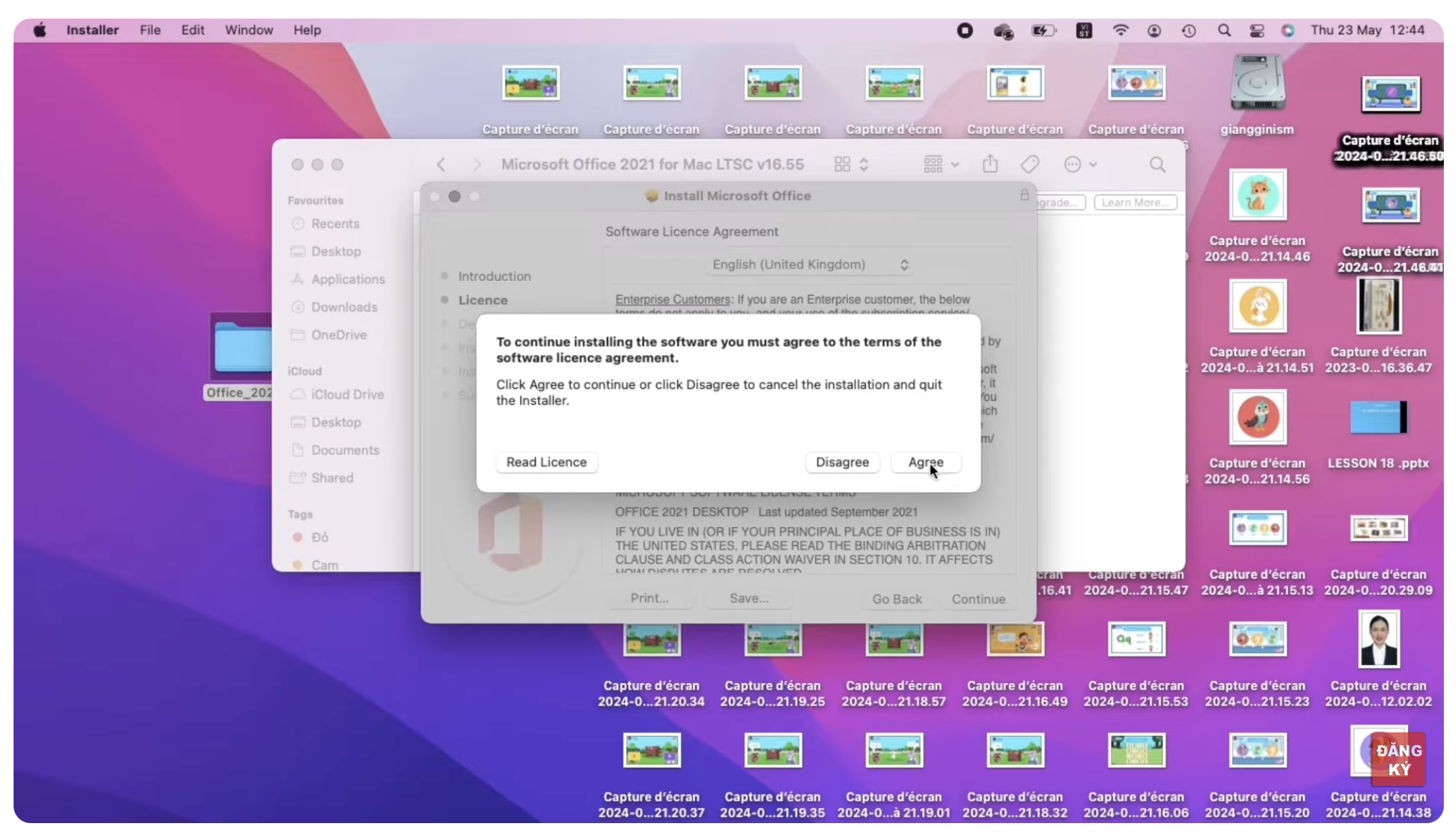The image size is (1456, 836).
Task: Open Read Licence button
Action: pyautogui.click(x=547, y=462)
